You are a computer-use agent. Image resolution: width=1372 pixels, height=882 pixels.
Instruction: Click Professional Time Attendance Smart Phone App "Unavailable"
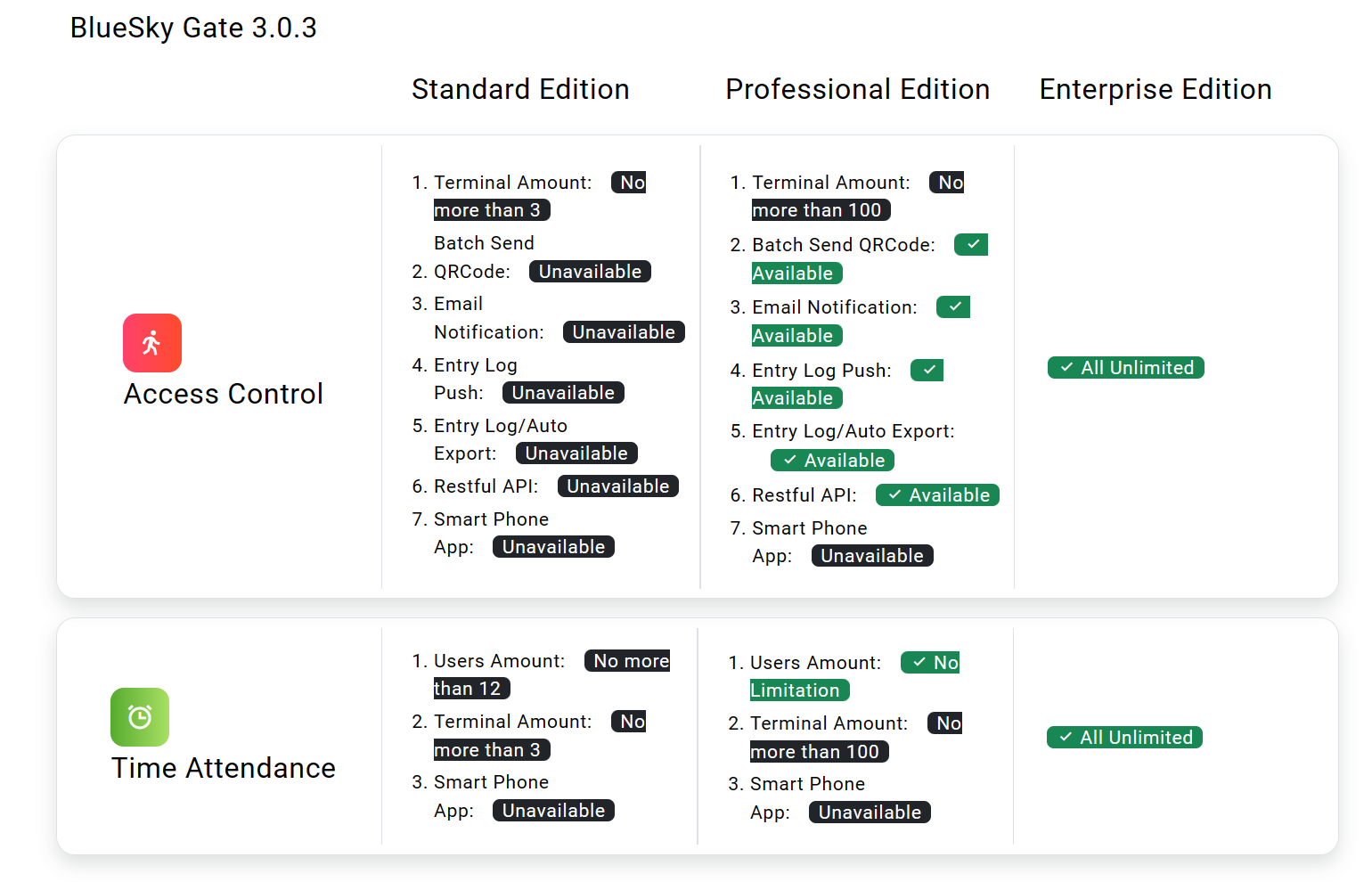pos(870,813)
